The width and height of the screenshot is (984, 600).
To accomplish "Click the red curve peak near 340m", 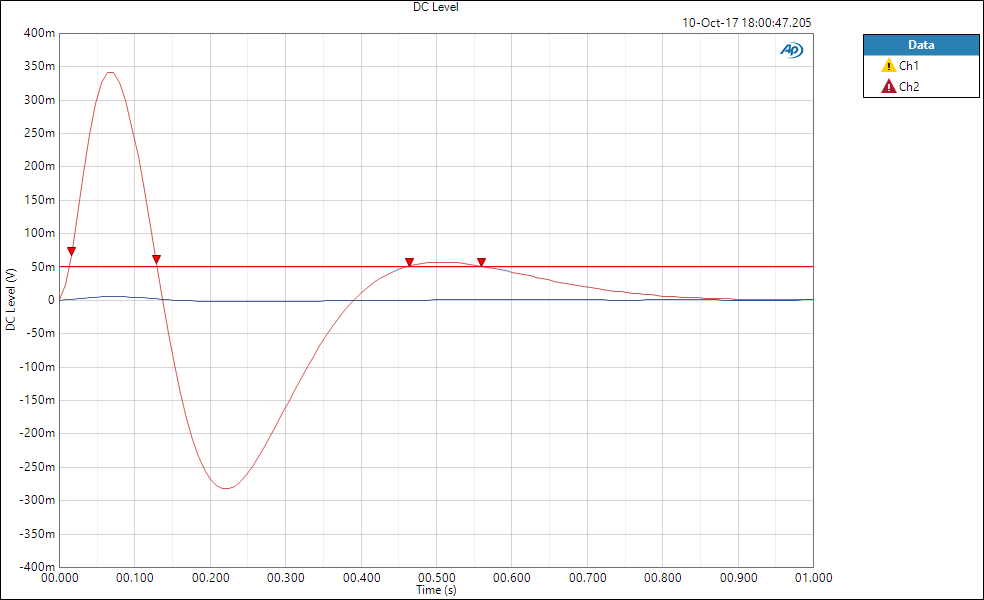I will tap(110, 73).
